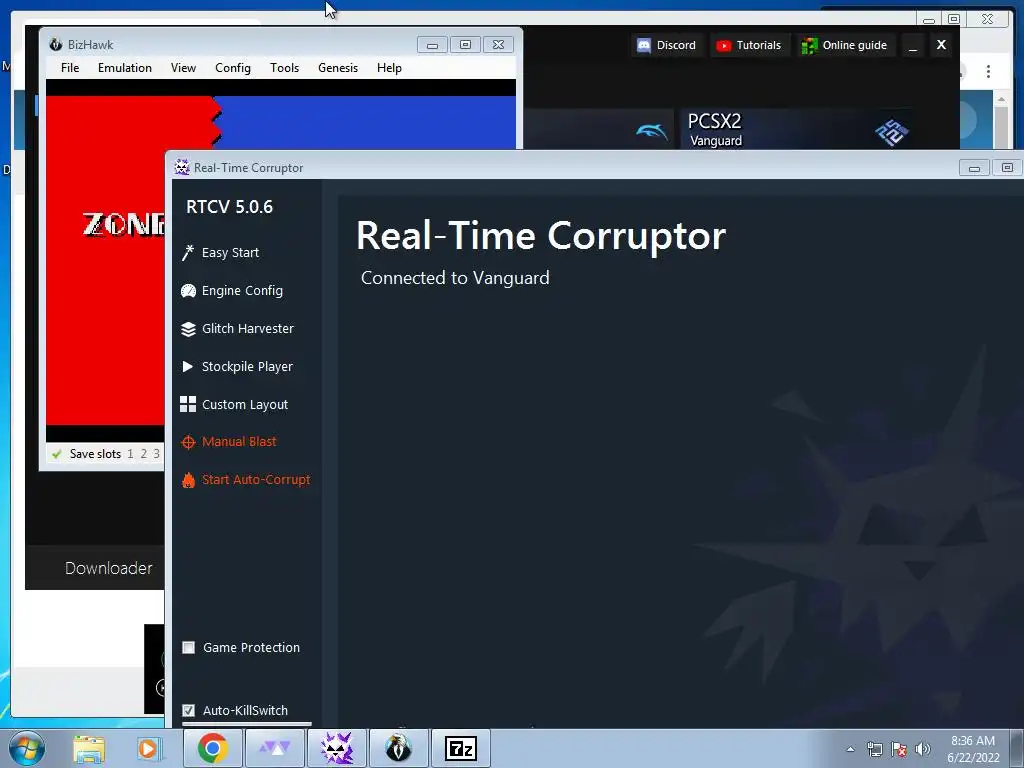
Task: Open Online guide in launcher
Action: tap(845, 45)
